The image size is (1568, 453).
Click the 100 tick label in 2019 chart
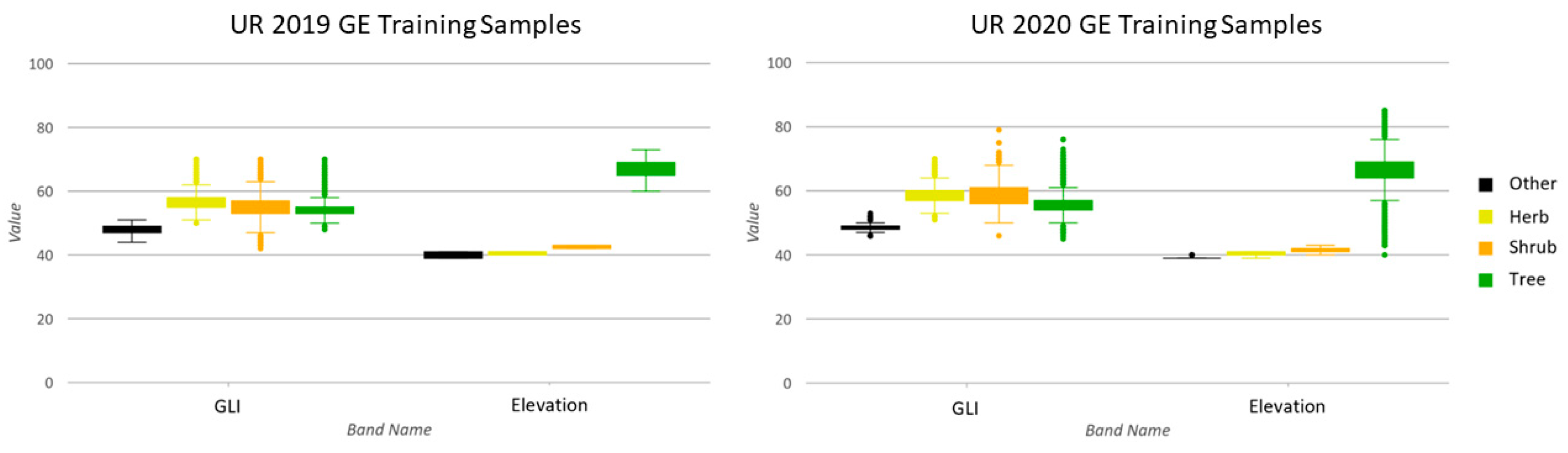pyautogui.click(x=41, y=64)
